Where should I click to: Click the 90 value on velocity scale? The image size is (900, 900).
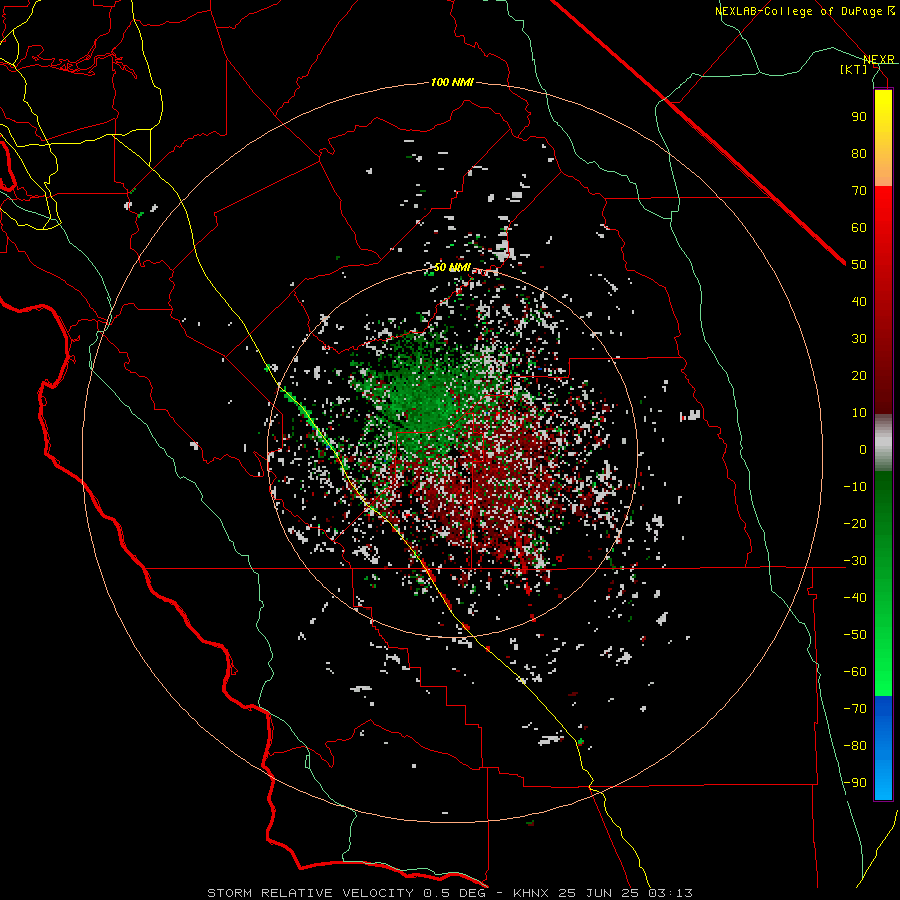859,117
